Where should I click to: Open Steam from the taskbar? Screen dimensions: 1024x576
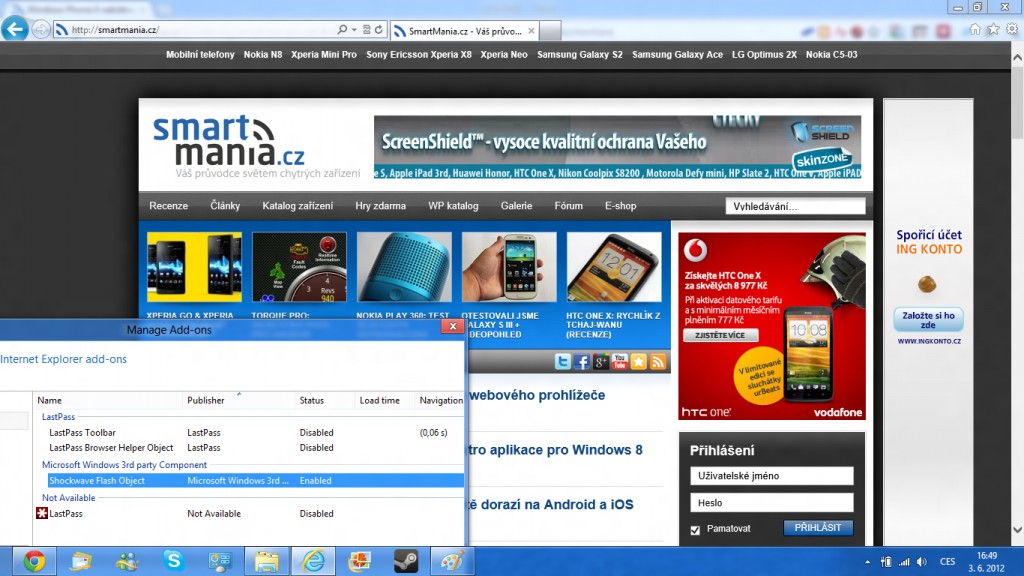pos(406,561)
